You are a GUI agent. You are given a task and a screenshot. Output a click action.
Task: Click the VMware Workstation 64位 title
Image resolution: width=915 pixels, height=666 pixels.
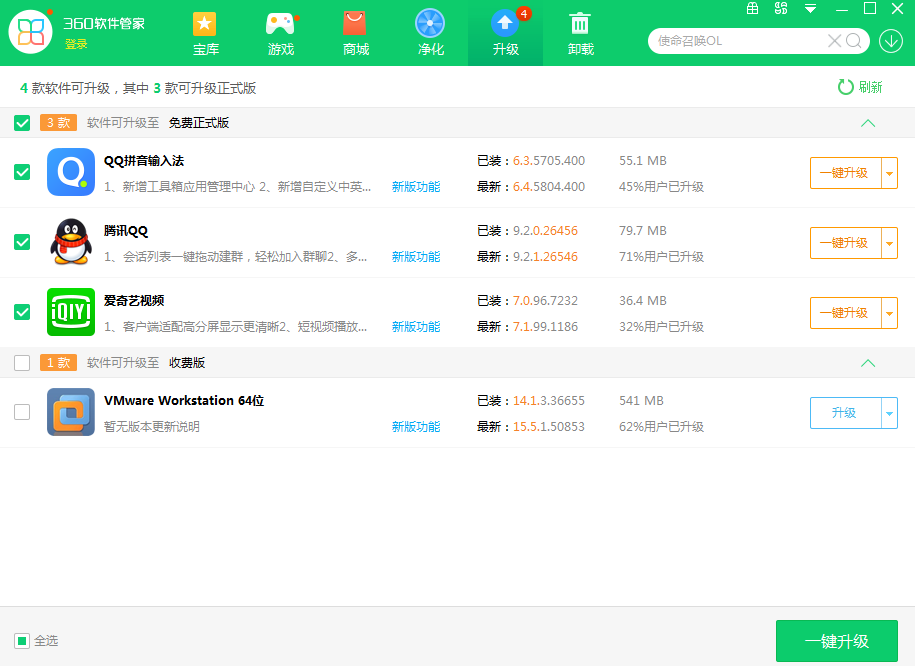tap(184, 401)
